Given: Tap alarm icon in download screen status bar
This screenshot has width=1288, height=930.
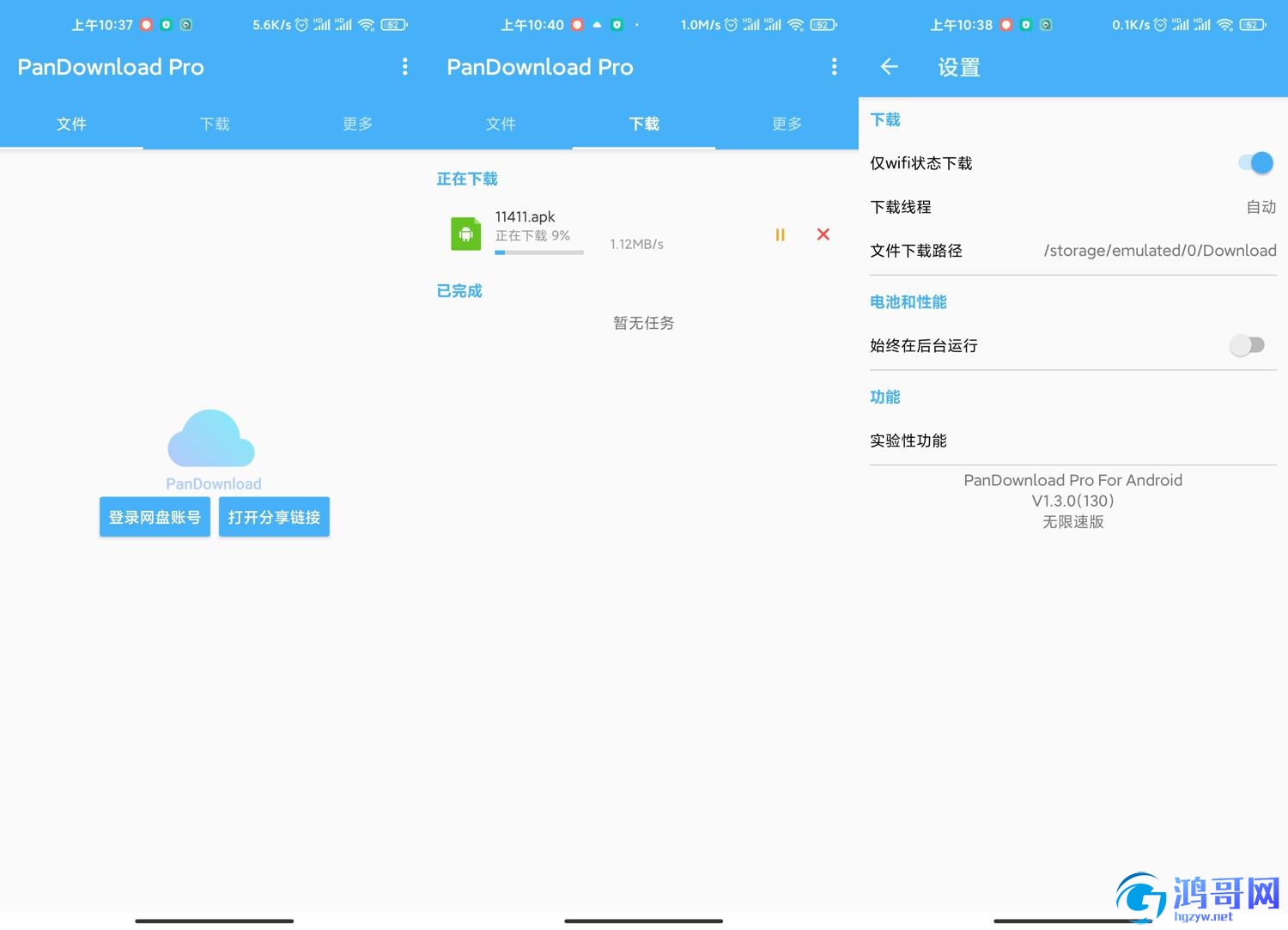Looking at the screenshot, I should 731,25.
